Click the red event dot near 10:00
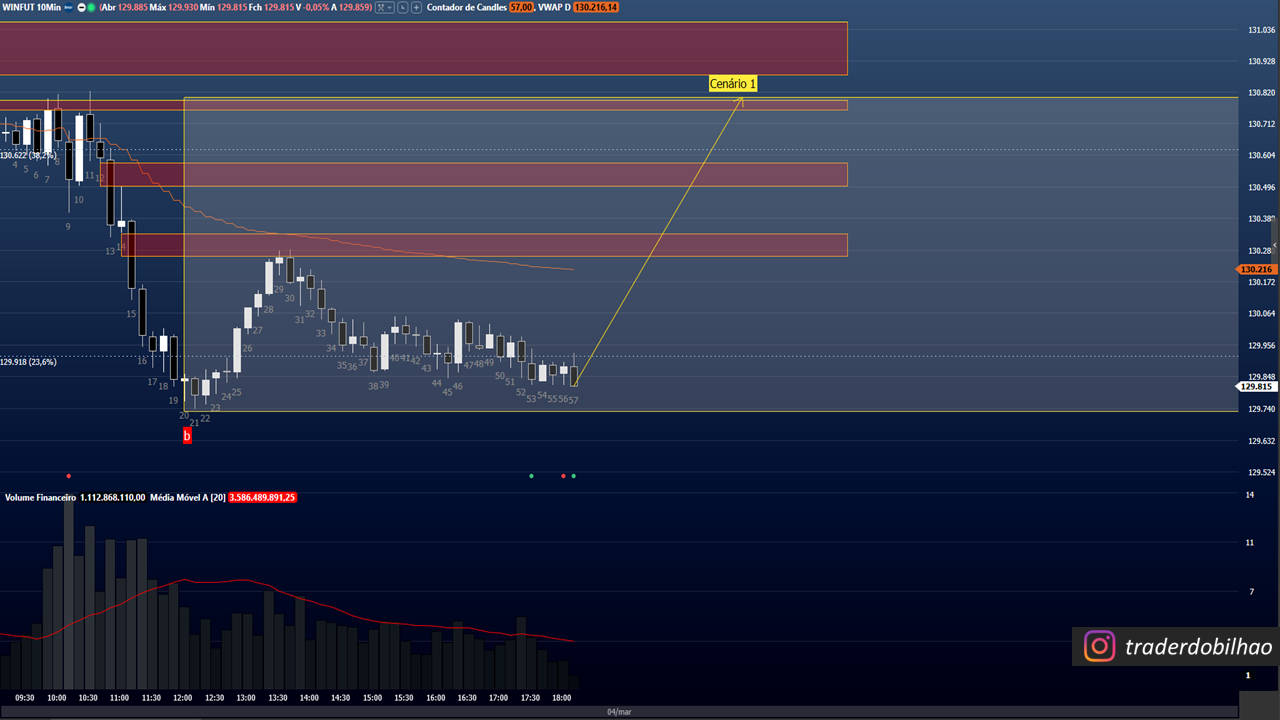Image resolution: width=1280 pixels, height=720 pixels. 68,476
